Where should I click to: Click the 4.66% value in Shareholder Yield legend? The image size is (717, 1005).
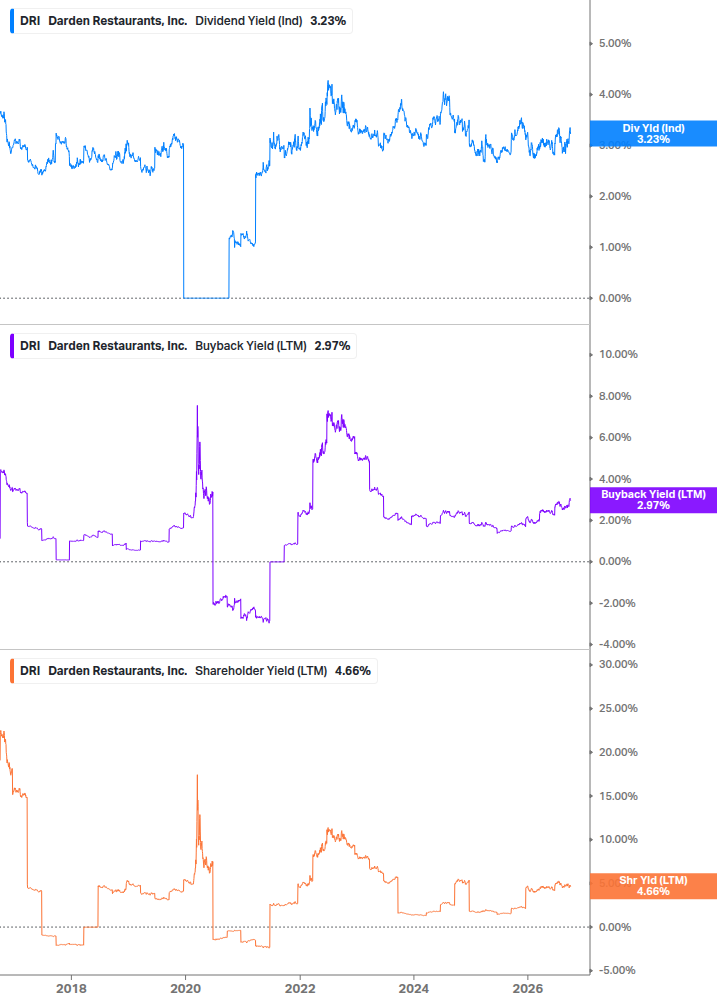point(353,671)
